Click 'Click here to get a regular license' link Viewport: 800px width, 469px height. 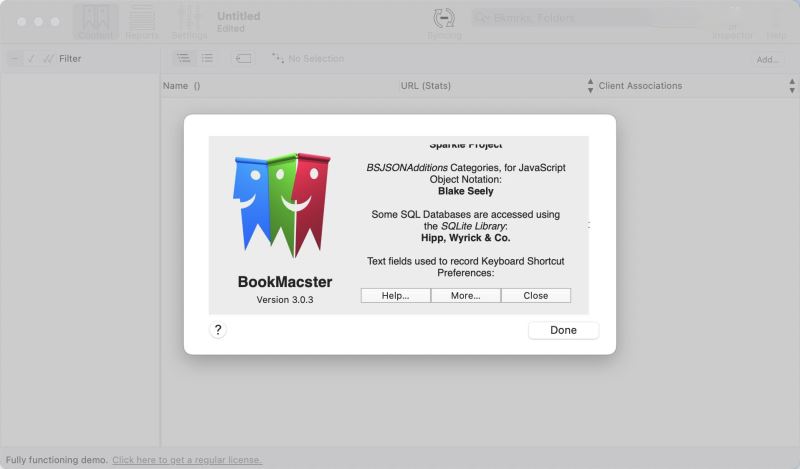pyautogui.click(x=187, y=460)
